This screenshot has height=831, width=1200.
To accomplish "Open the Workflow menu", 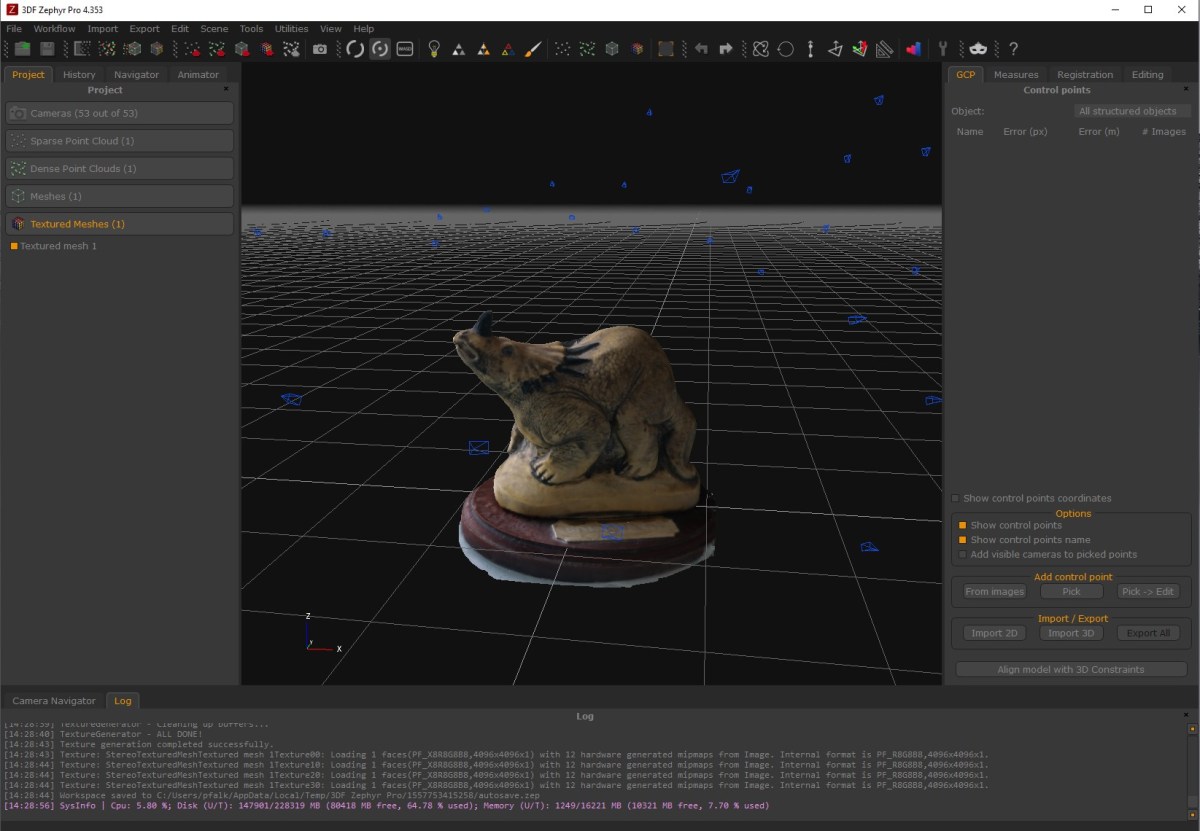I will 54,28.
